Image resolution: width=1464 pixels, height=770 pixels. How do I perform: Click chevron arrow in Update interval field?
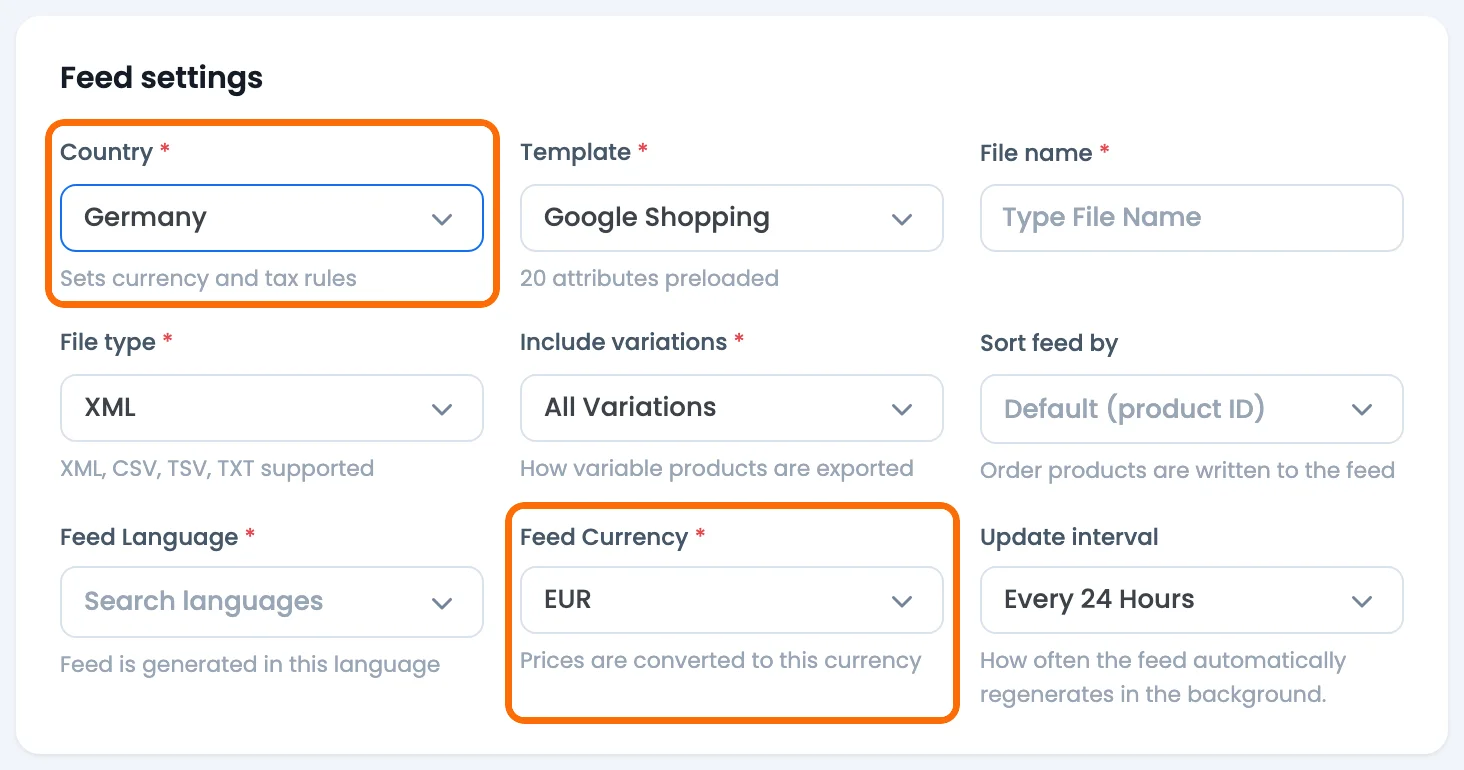pyautogui.click(x=1362, y=601)
